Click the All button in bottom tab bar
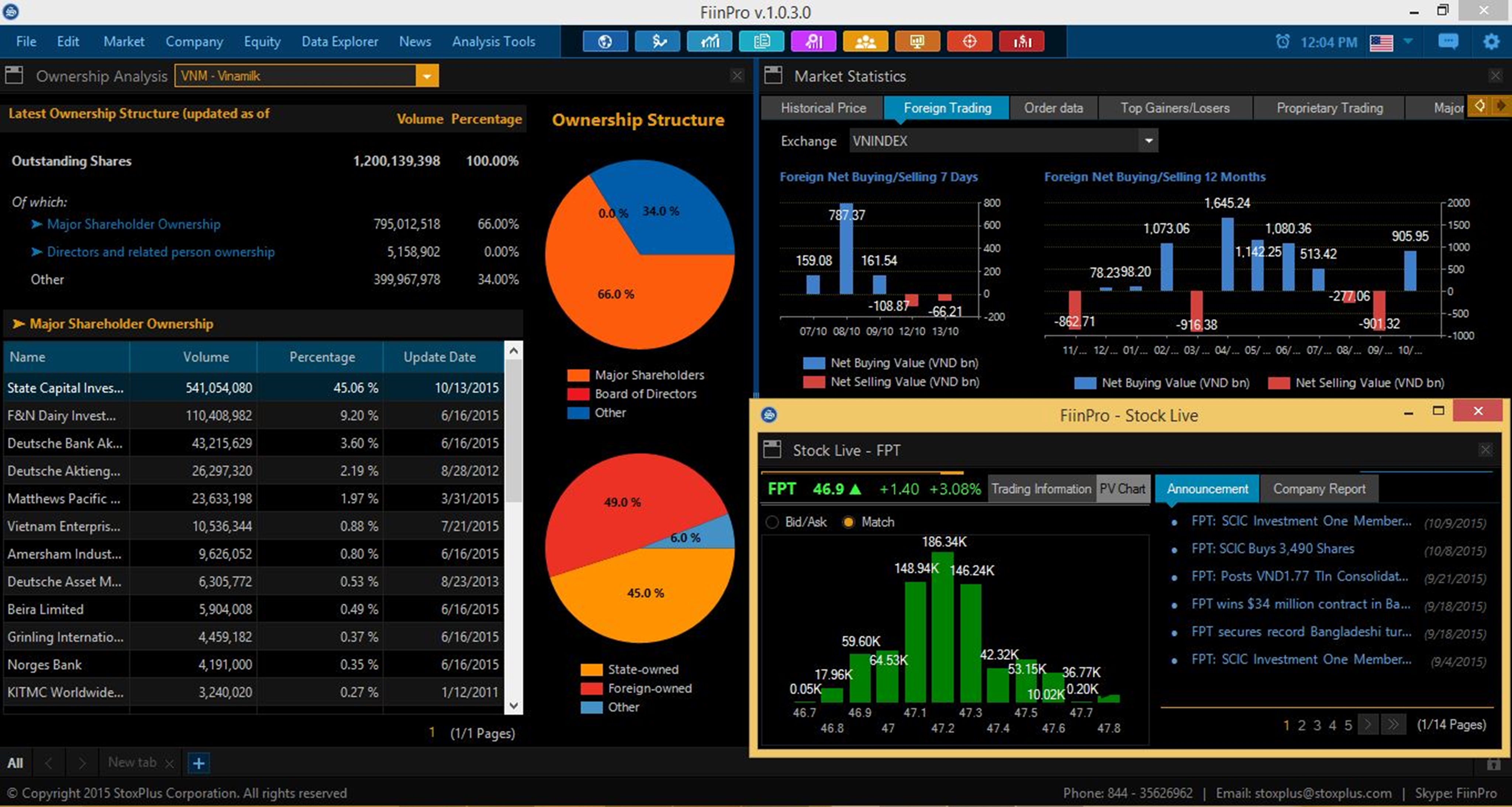This screenshot has width=1512, height=807. click(x=15, y=763)
